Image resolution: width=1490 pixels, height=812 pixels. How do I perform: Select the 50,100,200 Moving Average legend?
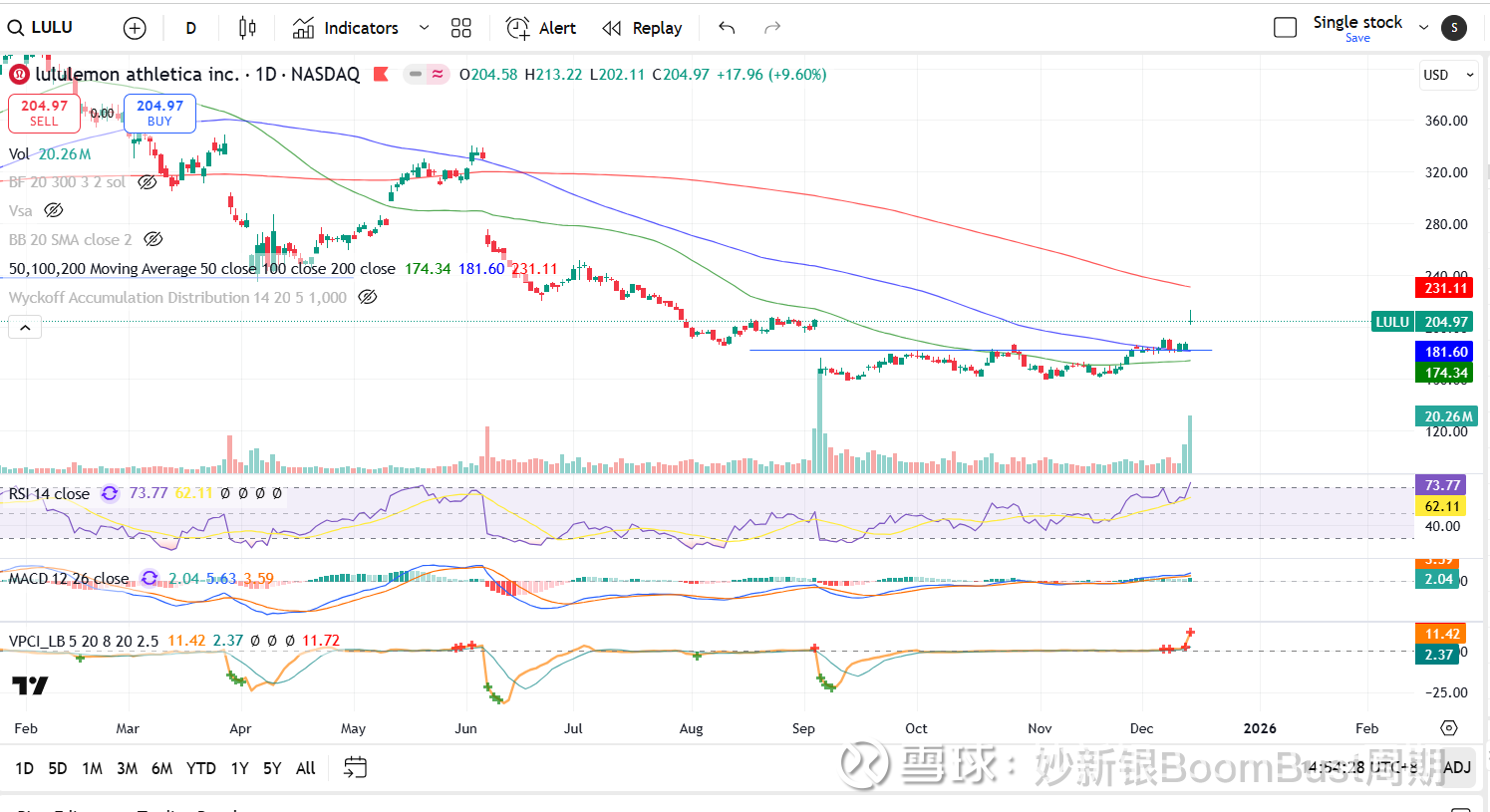pyautogui.click(x=283, y=269)
